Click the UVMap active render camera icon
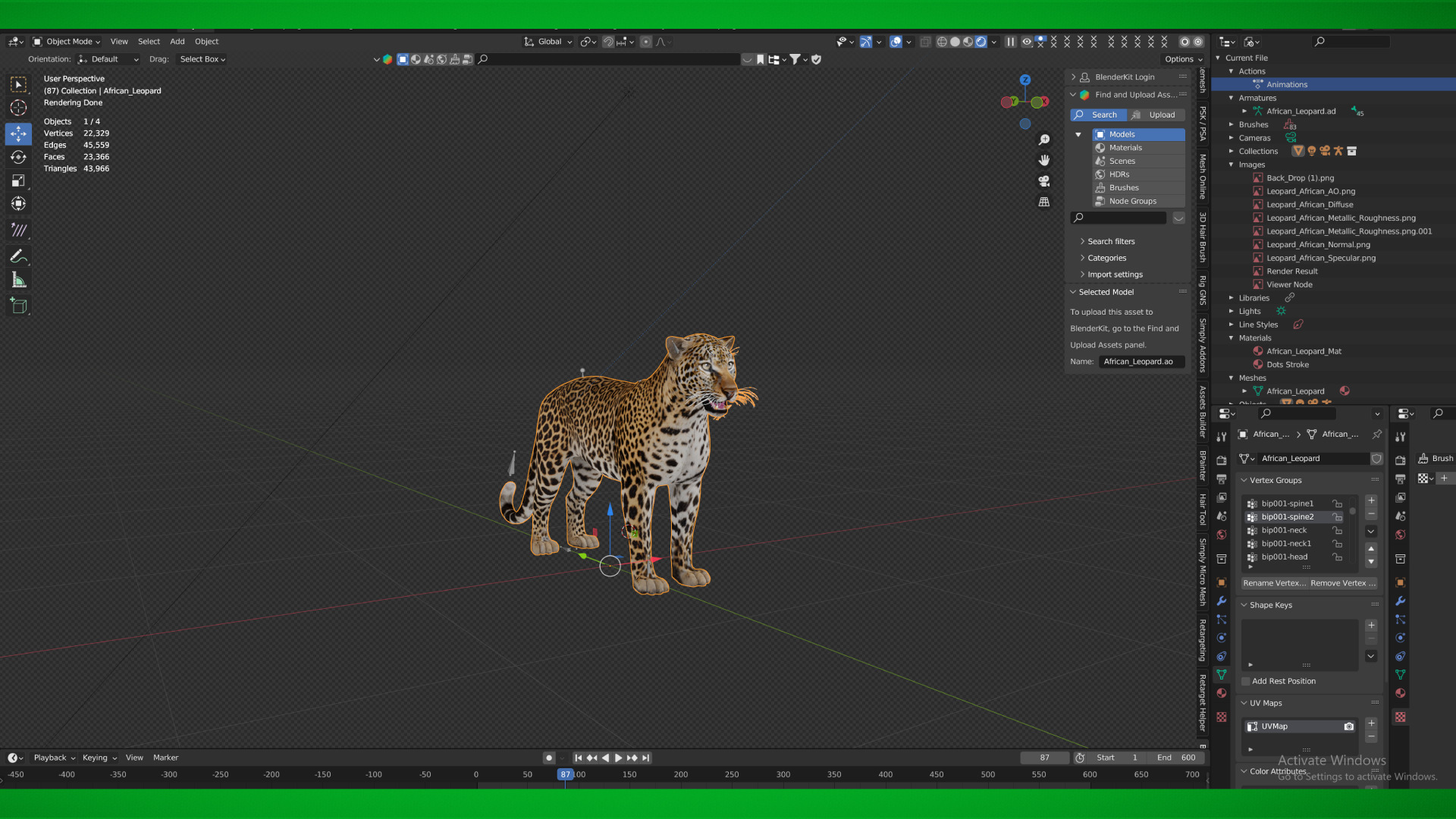This screenshot has height=819, width=1456. [x=1348, y=726]
